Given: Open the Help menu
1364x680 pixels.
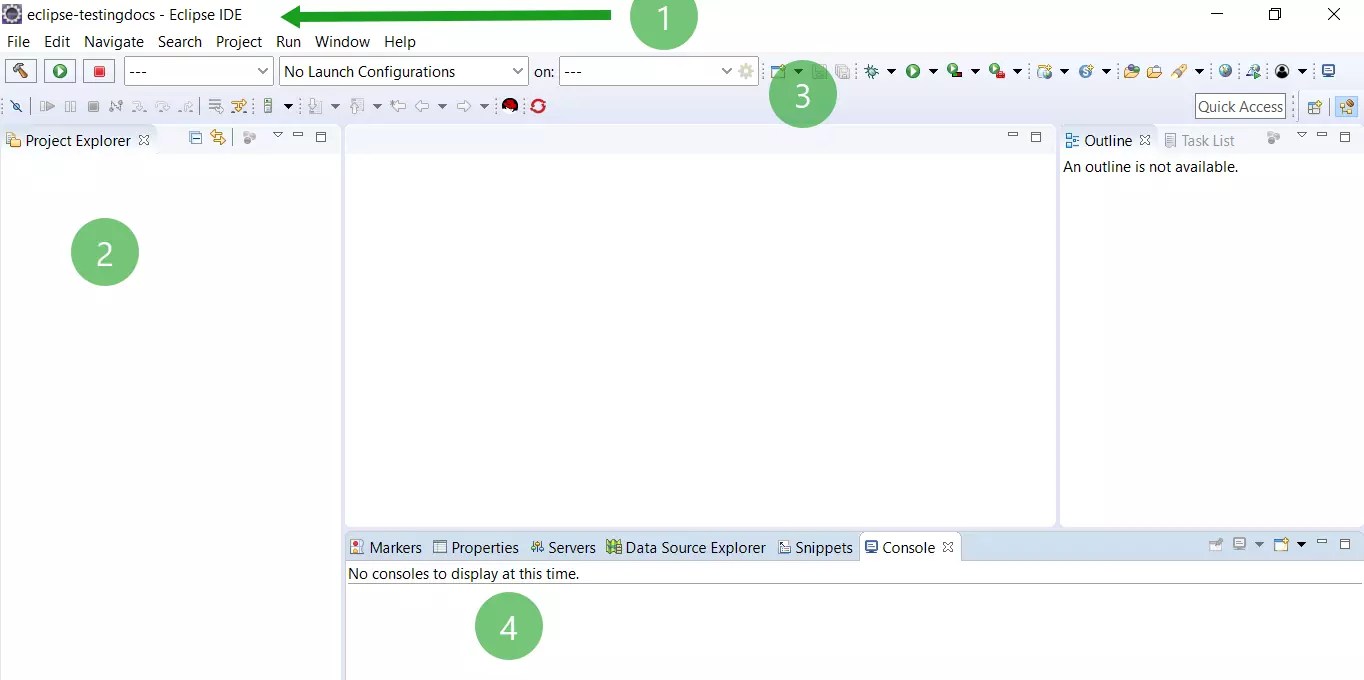Looking at the screenshot, I should click(x=400, y=41).
